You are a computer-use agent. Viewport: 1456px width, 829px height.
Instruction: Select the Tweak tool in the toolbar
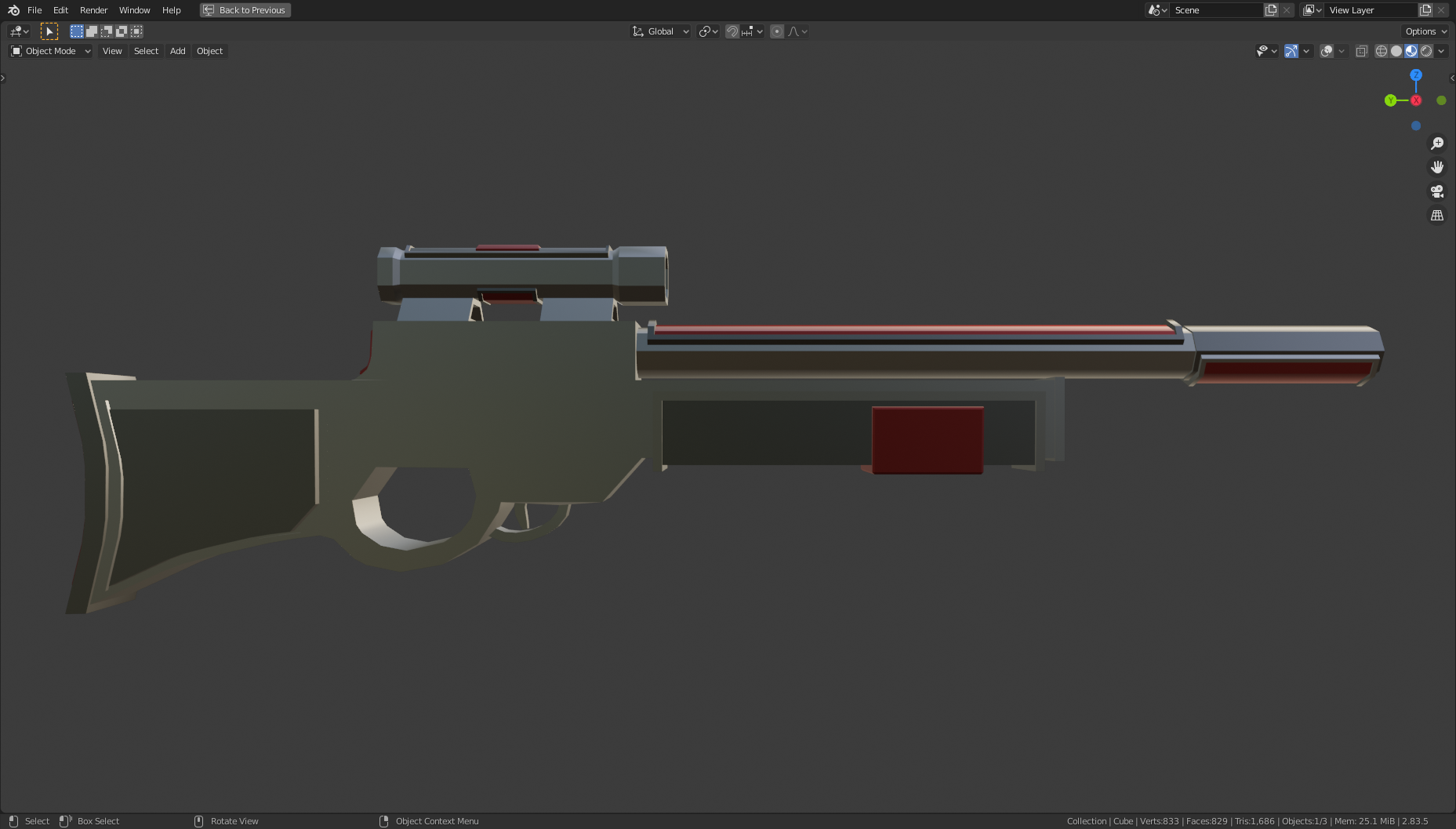click(49, 31)
